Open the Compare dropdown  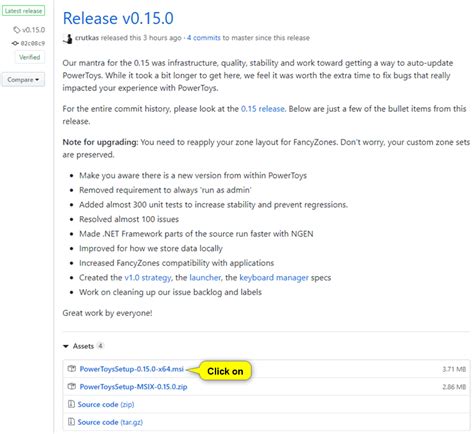(x=23, y=80)
